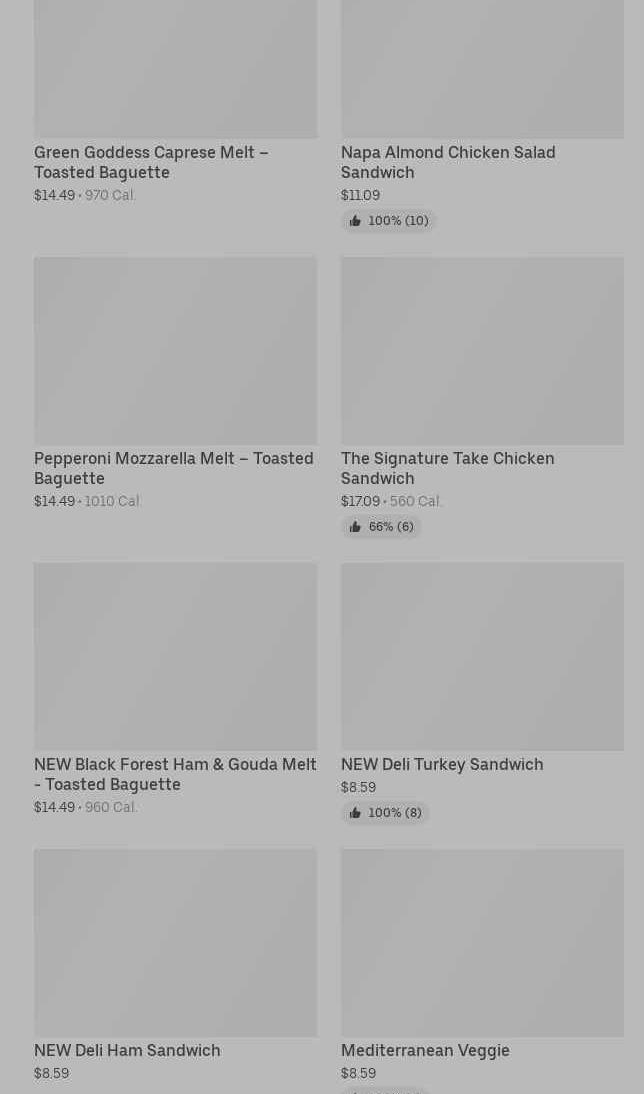Open Pepperoni Mozzarella Melt – Toasted Baguette title
This screenshot has width=644, height=1094.
[173, 468]
